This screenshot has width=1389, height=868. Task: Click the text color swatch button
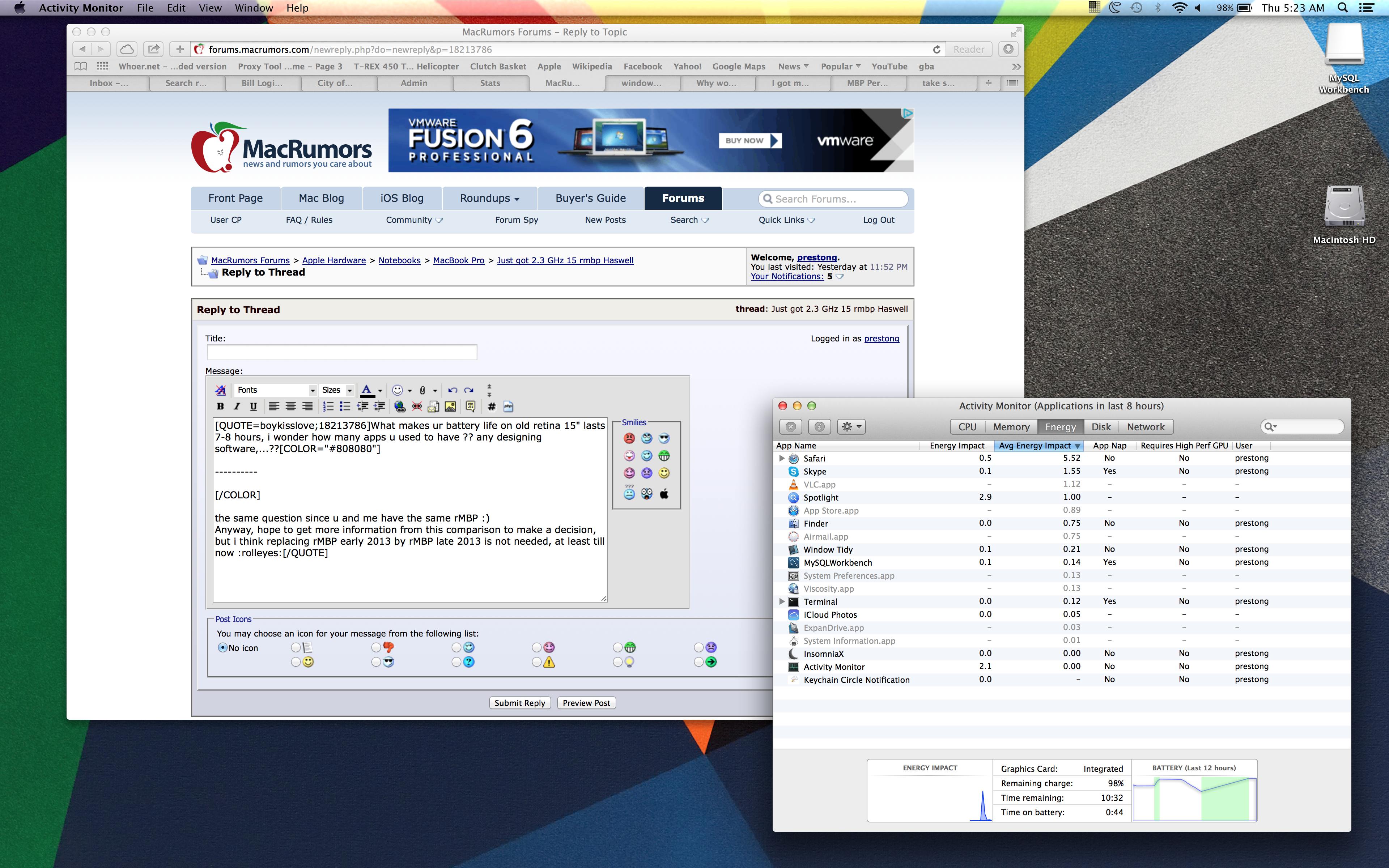[x=367, y=390]
